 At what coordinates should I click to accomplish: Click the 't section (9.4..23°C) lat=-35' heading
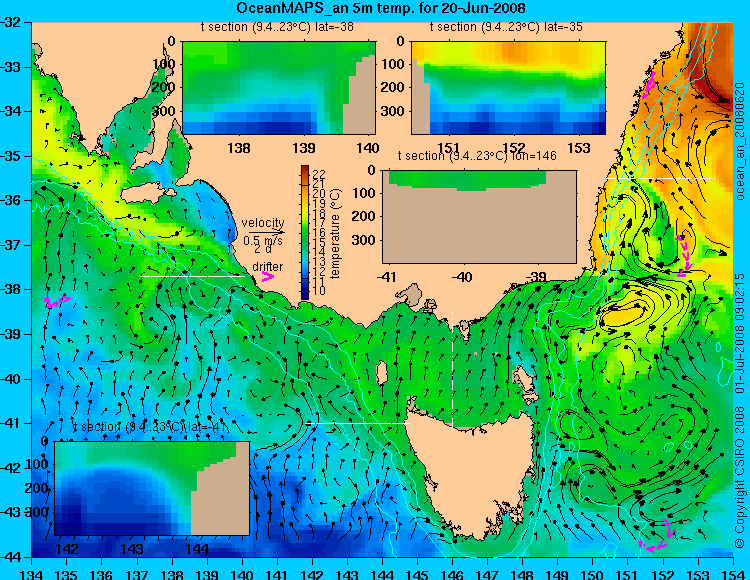click(506, 27)
